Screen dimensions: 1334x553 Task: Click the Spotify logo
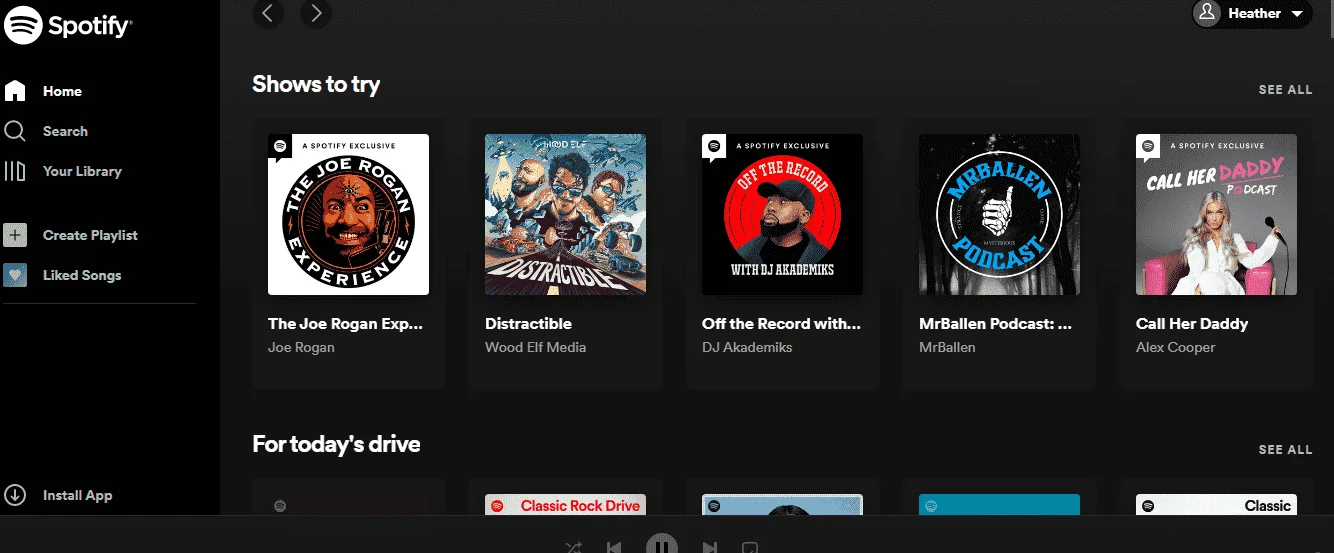68,24
